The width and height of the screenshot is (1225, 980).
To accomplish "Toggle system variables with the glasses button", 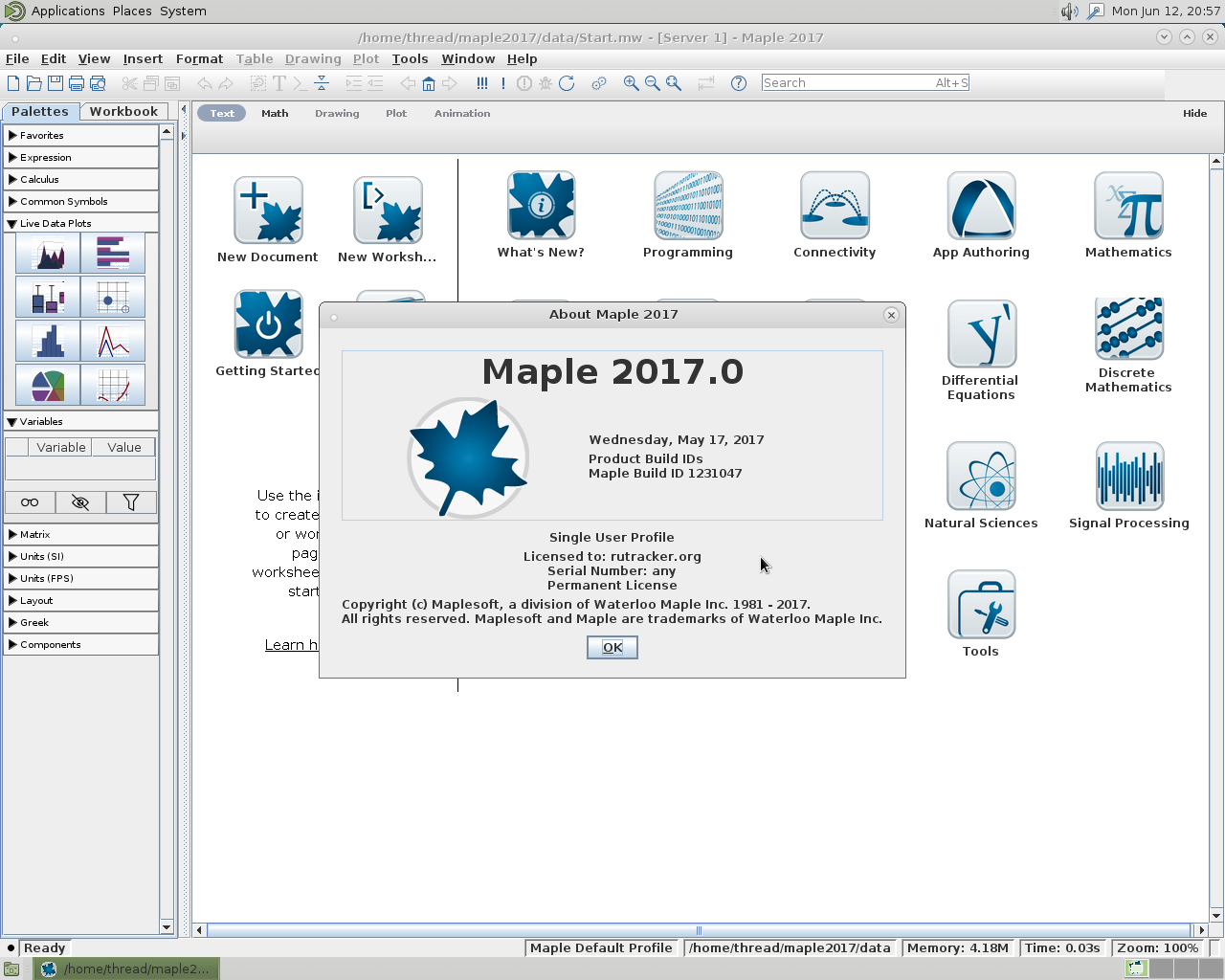I will [30, 502].
